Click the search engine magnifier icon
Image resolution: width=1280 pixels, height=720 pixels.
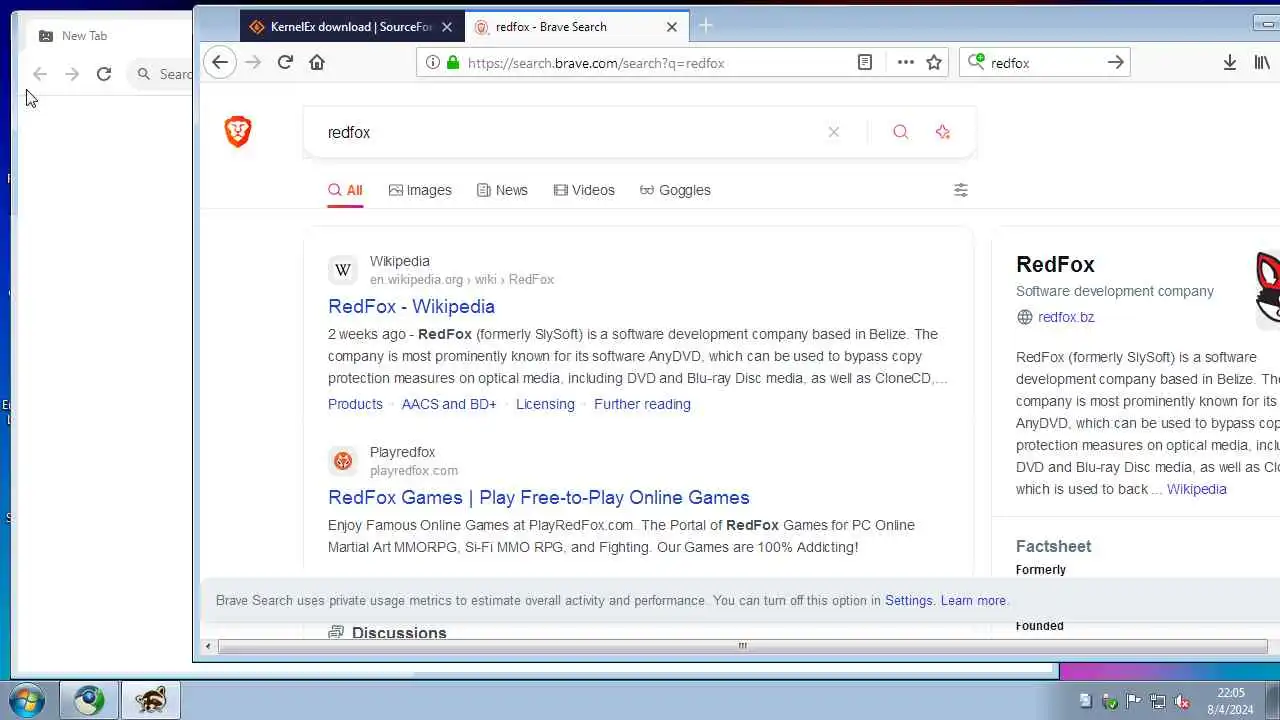click(977, 62)
